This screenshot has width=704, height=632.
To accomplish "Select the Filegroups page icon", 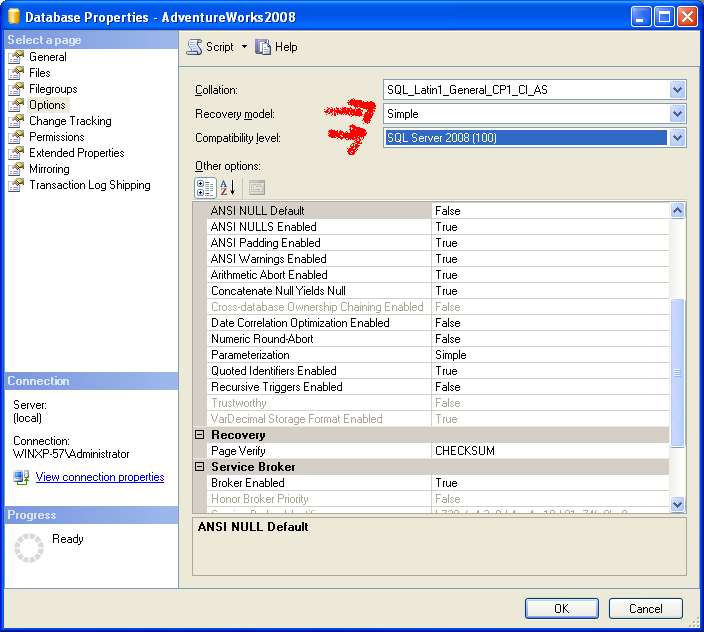I will (x=16, y=89).
